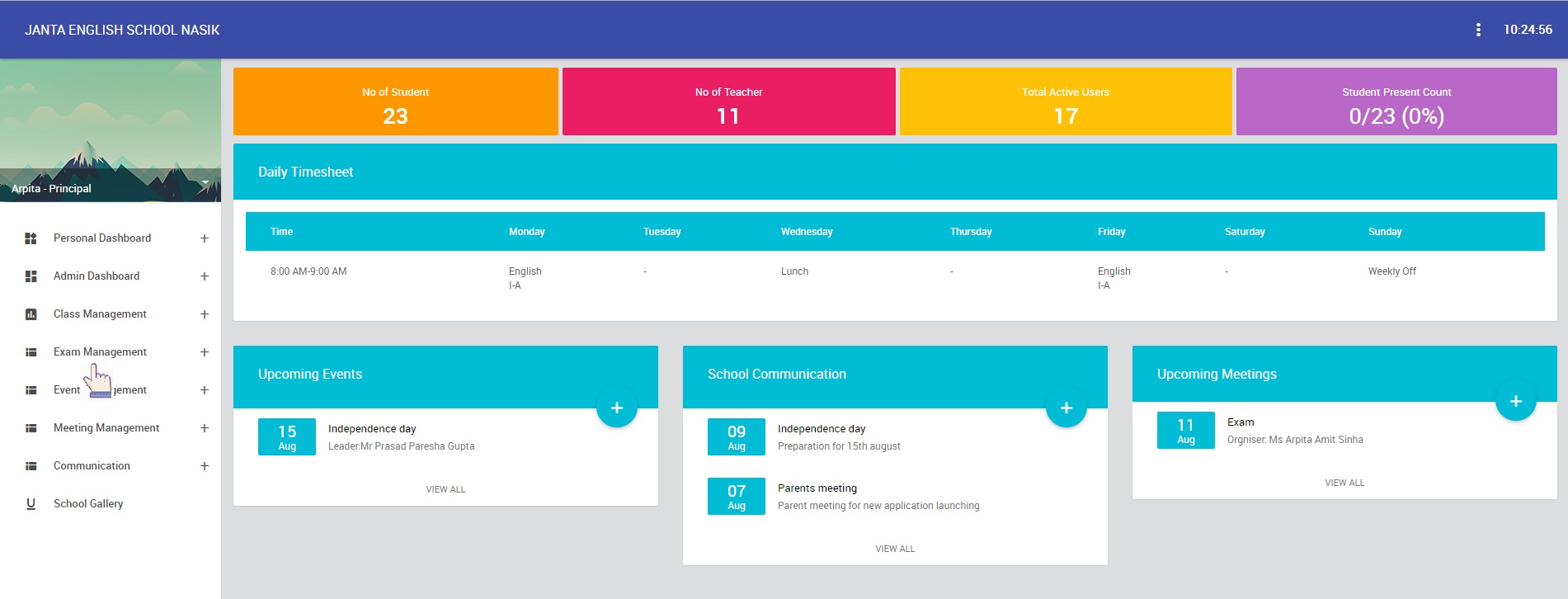The width and height of the screenshot is (1568, 599).
Task: Click the School Gallery underline icon
Action: [x=31, y=504]
